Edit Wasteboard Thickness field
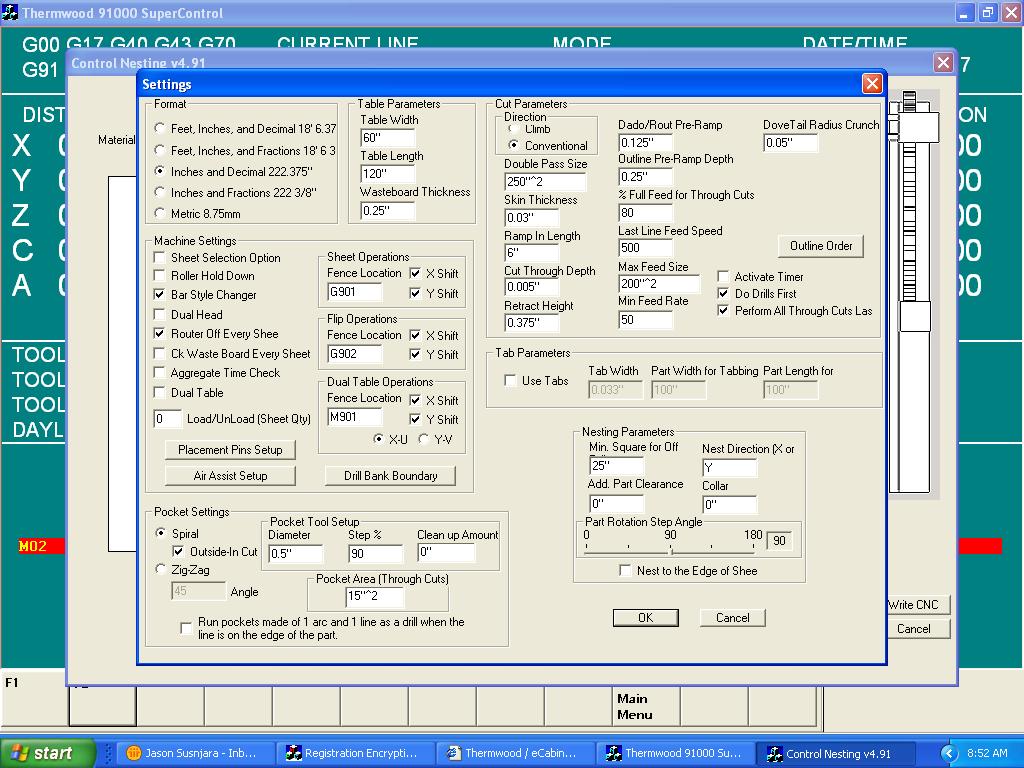 tap(388, 210)
